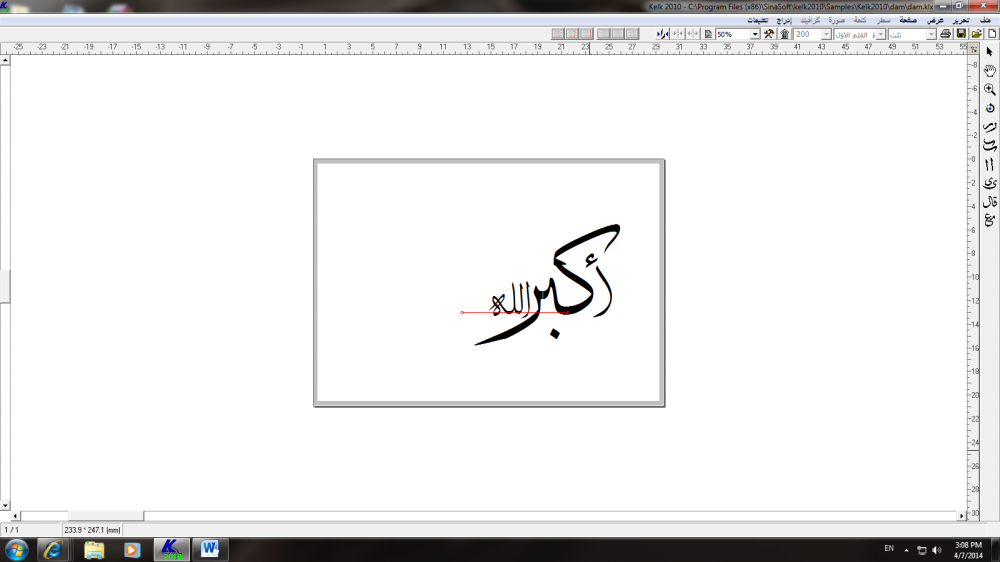This screenshot has width=1000, height=562.
Task: Click the trash bin toolbar icon
Action: click(x=785, y=34)
